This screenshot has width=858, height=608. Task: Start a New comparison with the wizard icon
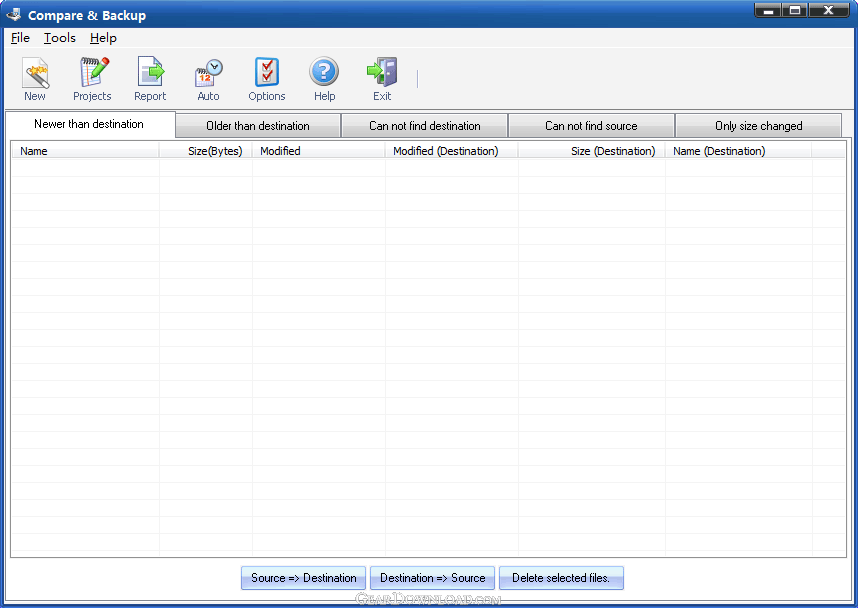(35, 79)
